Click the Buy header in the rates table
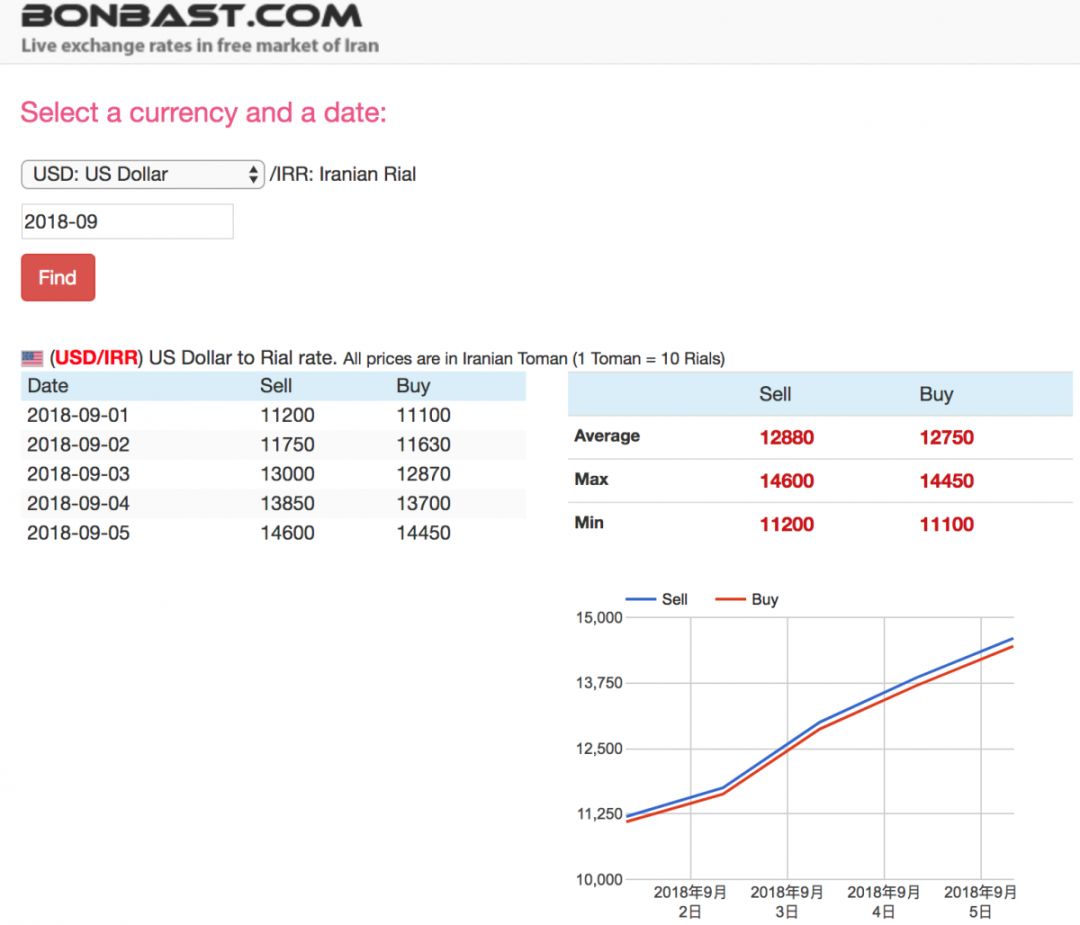The height and width of the screenshot is (925, 1080). (413, 386)
